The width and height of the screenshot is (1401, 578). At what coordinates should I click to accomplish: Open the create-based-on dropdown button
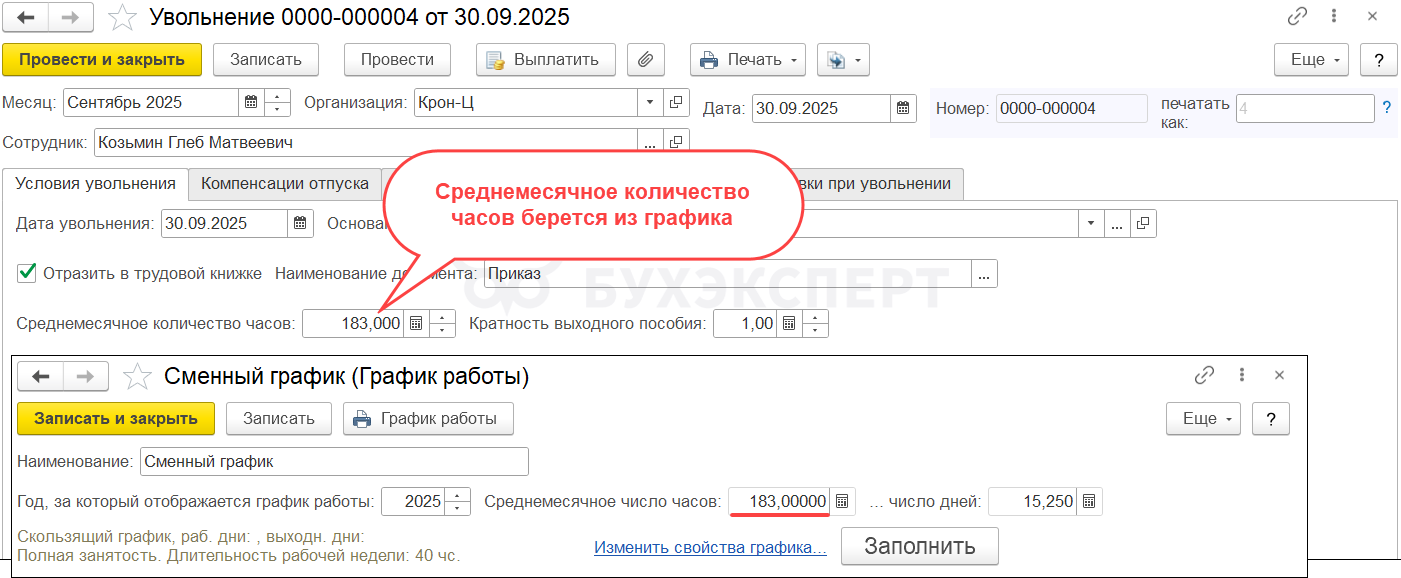pos(843,59)
